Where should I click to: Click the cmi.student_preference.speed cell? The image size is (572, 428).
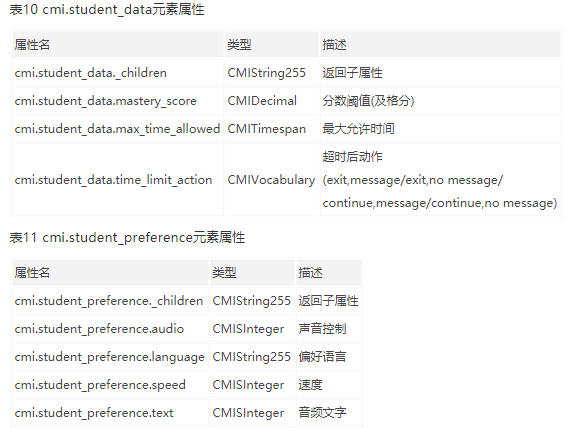pyautogui.click(x=110, y=385)
